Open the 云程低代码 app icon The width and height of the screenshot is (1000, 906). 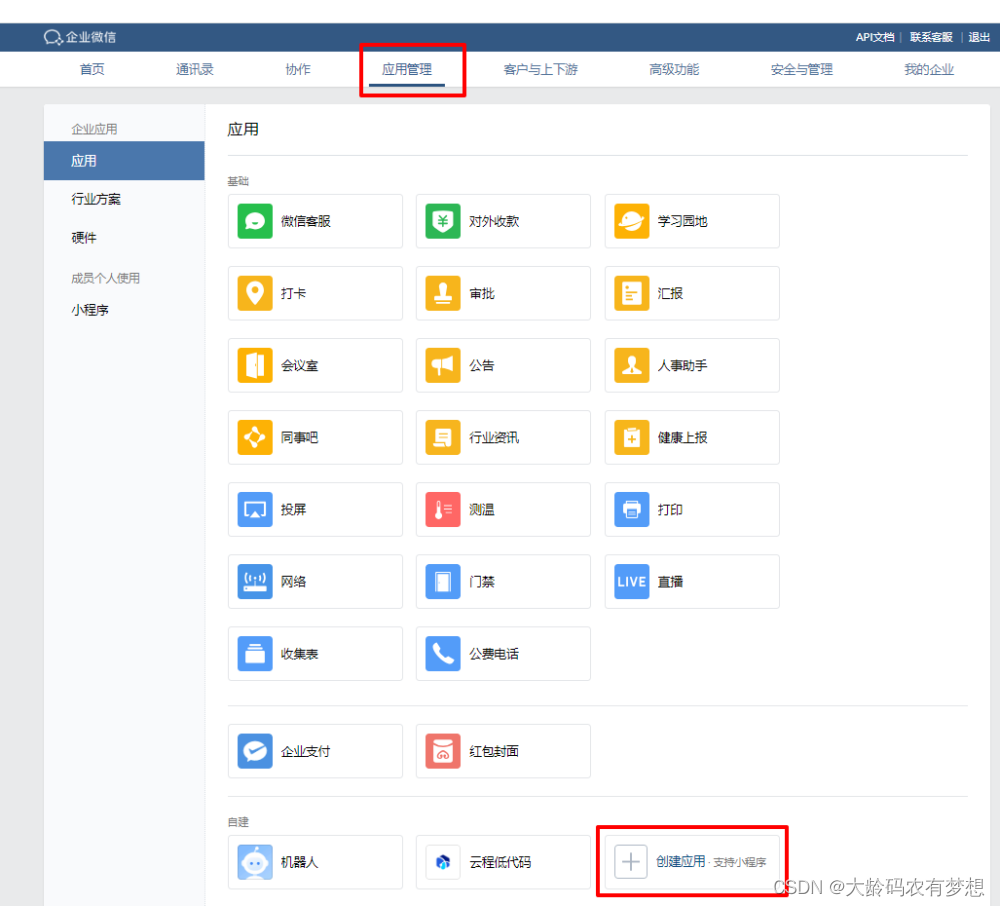[443, 861]
